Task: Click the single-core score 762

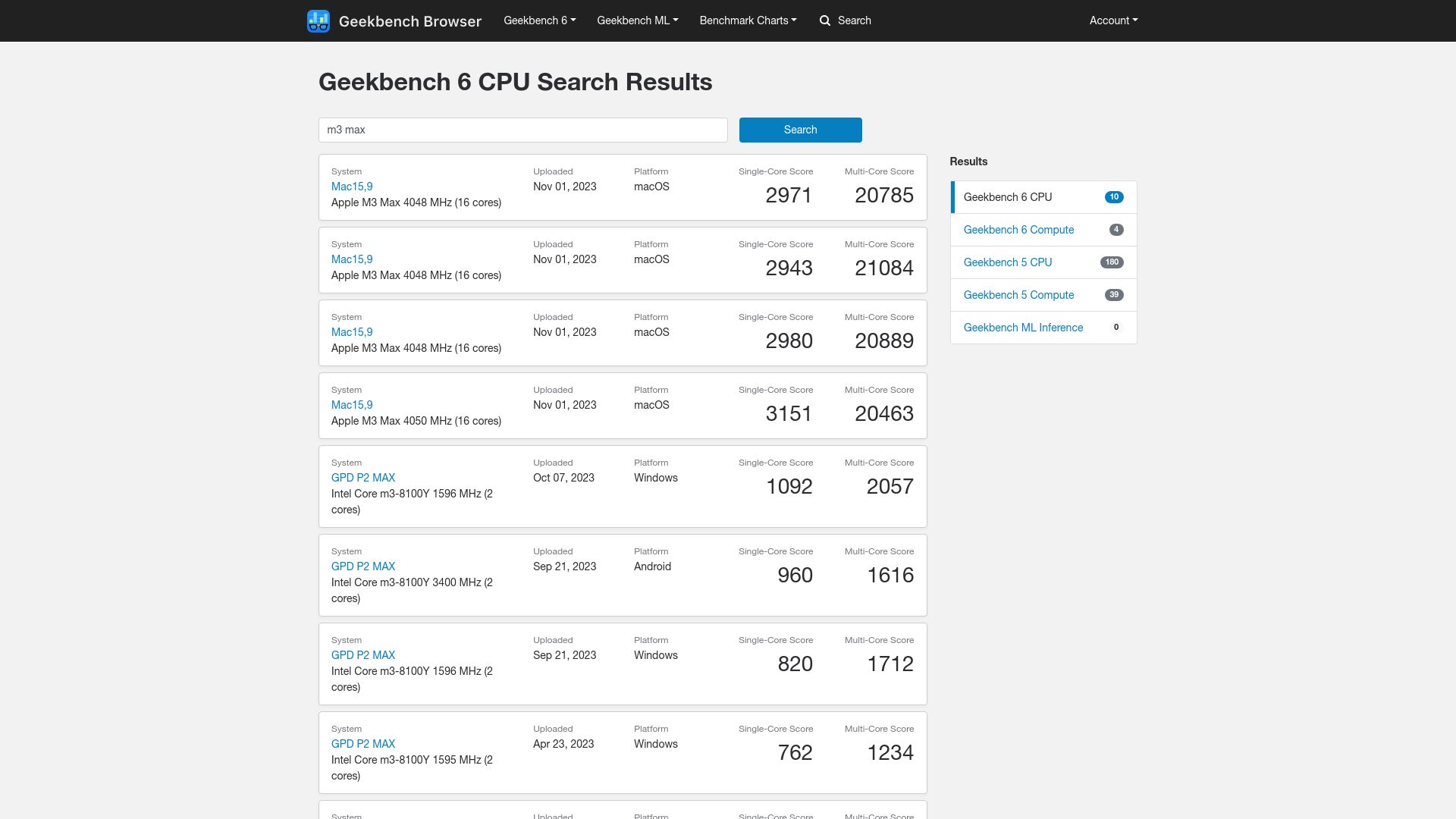Action: pyautogui.click(x=795, y=753)
